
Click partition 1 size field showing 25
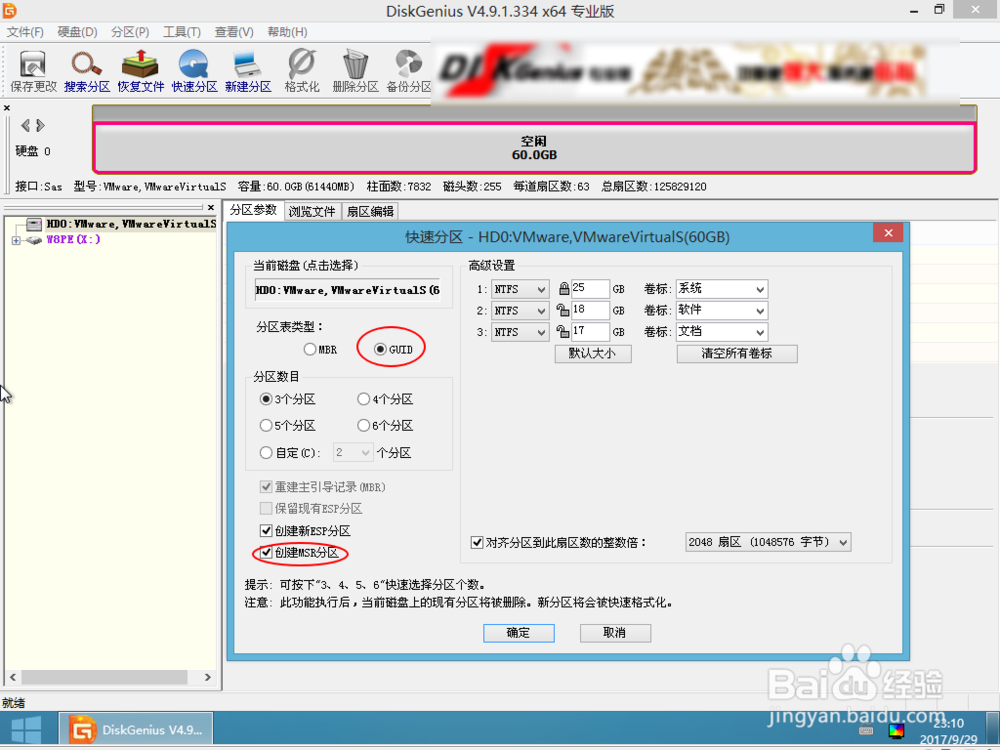(590, 288)
